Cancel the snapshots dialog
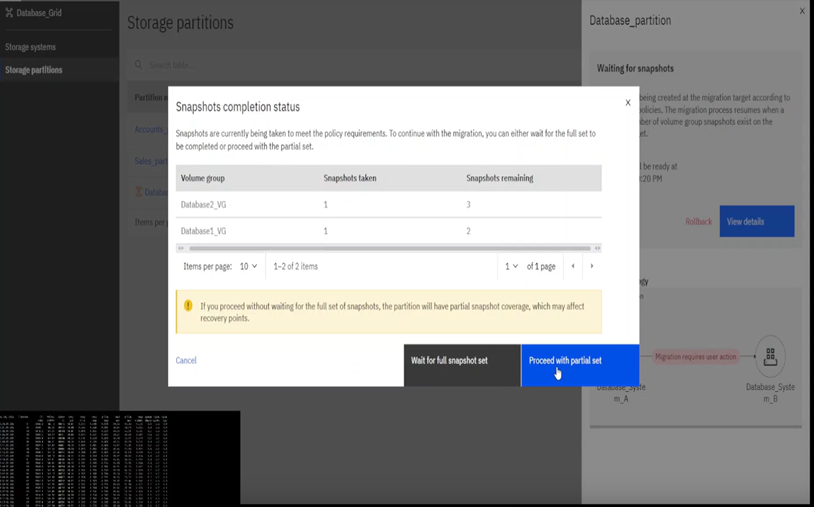Screen dimensions: 814x507 [186, 360]
